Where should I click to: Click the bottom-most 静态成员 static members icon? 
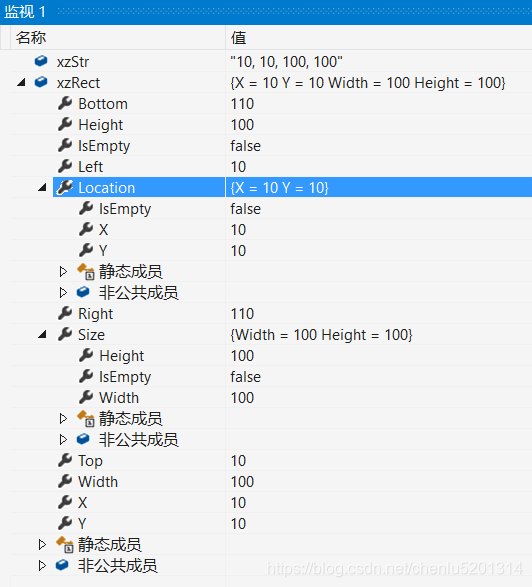[65, 544]
